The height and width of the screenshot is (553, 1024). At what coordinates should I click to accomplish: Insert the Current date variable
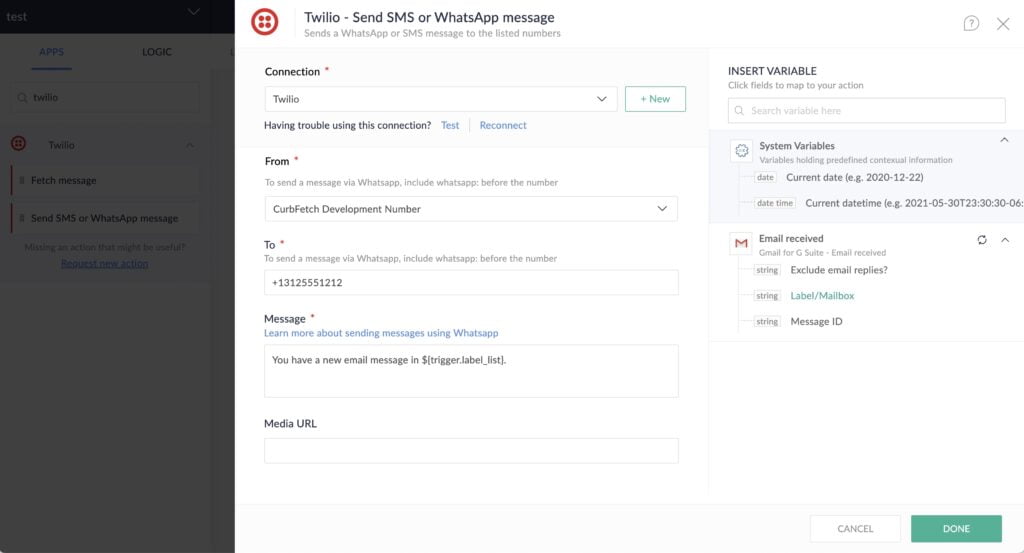point(854,178)
